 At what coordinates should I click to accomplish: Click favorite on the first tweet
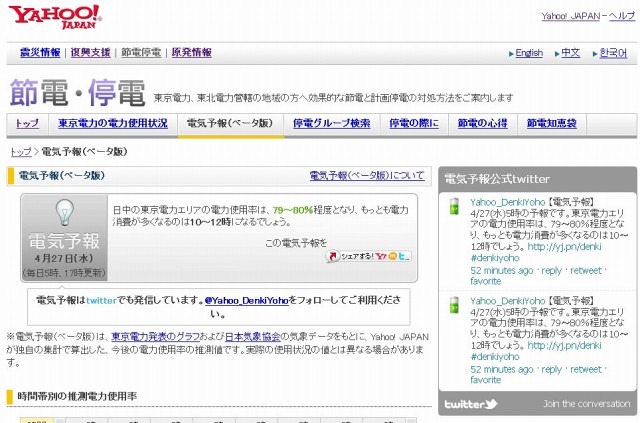(x=485, y=281)
